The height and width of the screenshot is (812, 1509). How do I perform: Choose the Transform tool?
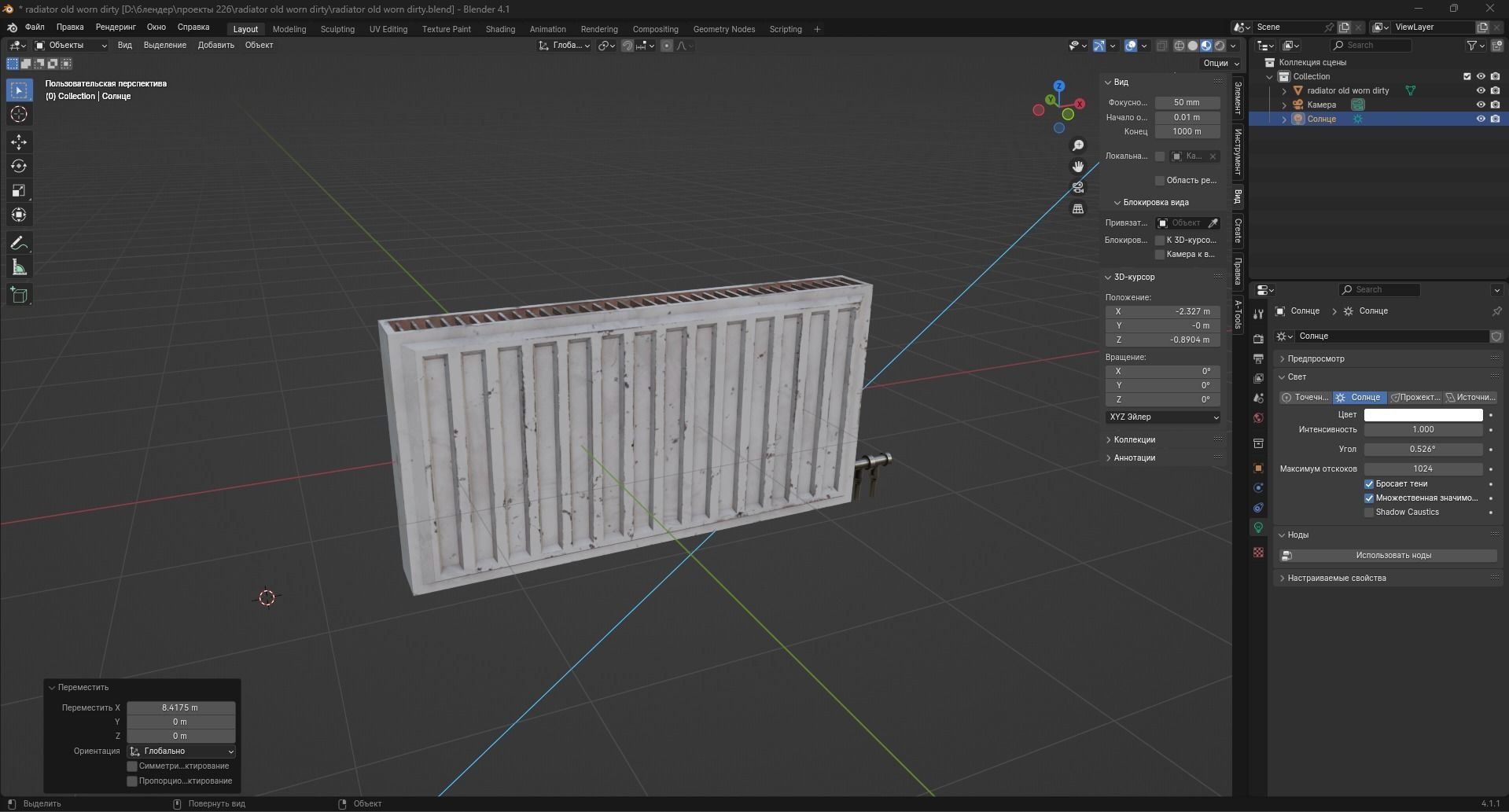tap(19, 215)
